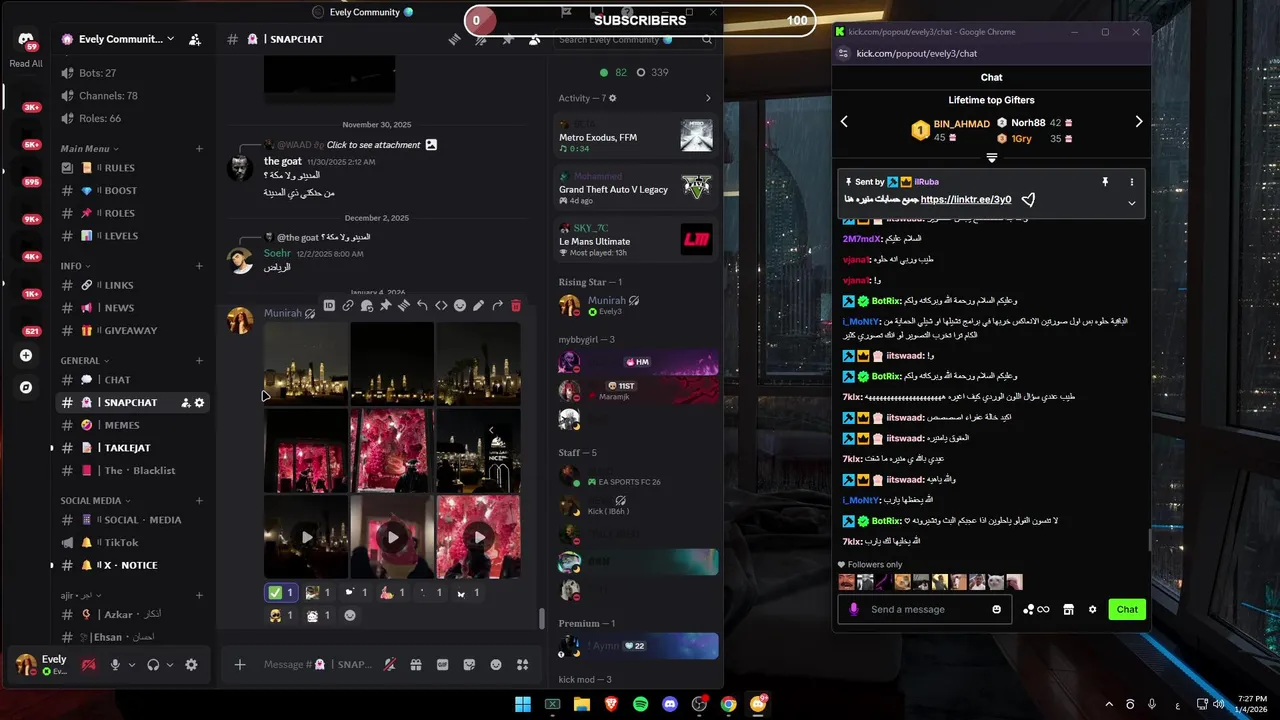Click the Kick Send a message field

point(924,609)
